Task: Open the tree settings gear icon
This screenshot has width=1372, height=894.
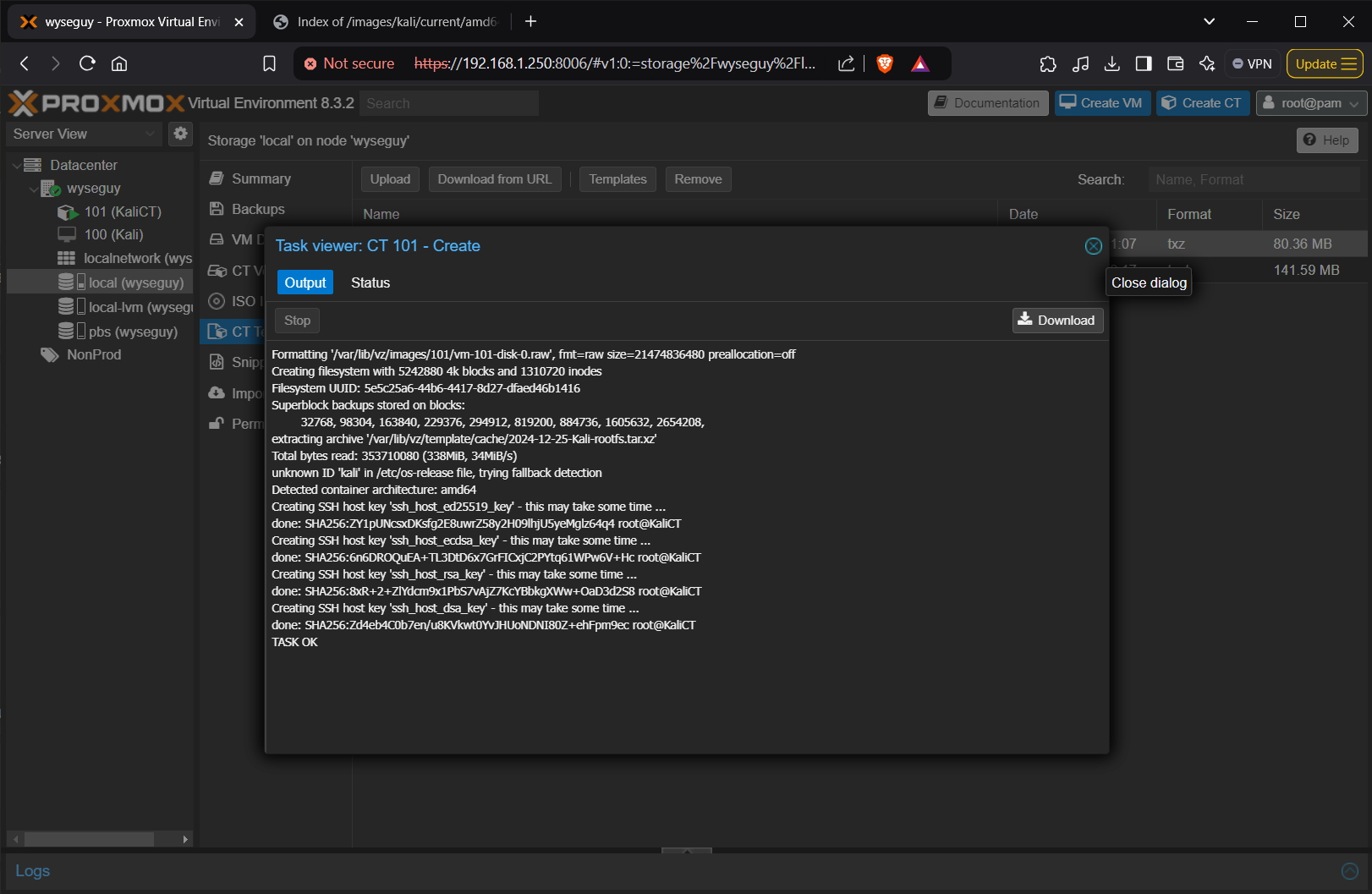Action: (x=180, y=134)
